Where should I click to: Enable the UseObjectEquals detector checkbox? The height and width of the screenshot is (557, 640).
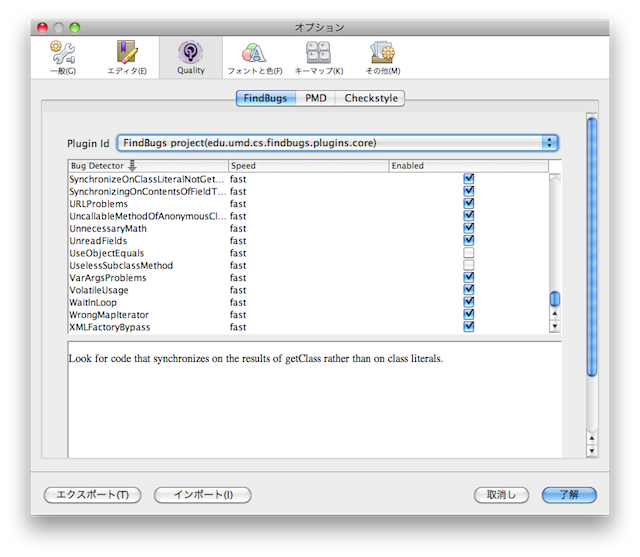pos(468,253)
